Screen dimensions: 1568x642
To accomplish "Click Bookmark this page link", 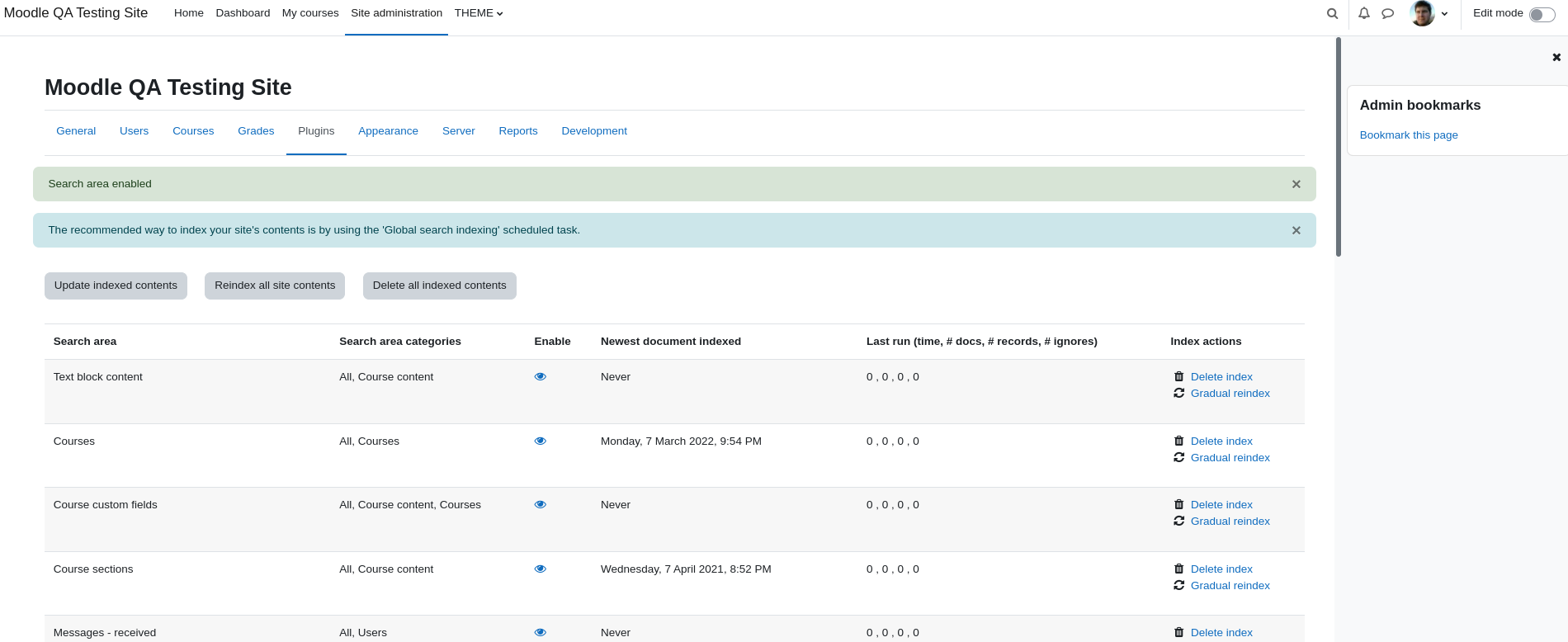I will pos(1409,135).
